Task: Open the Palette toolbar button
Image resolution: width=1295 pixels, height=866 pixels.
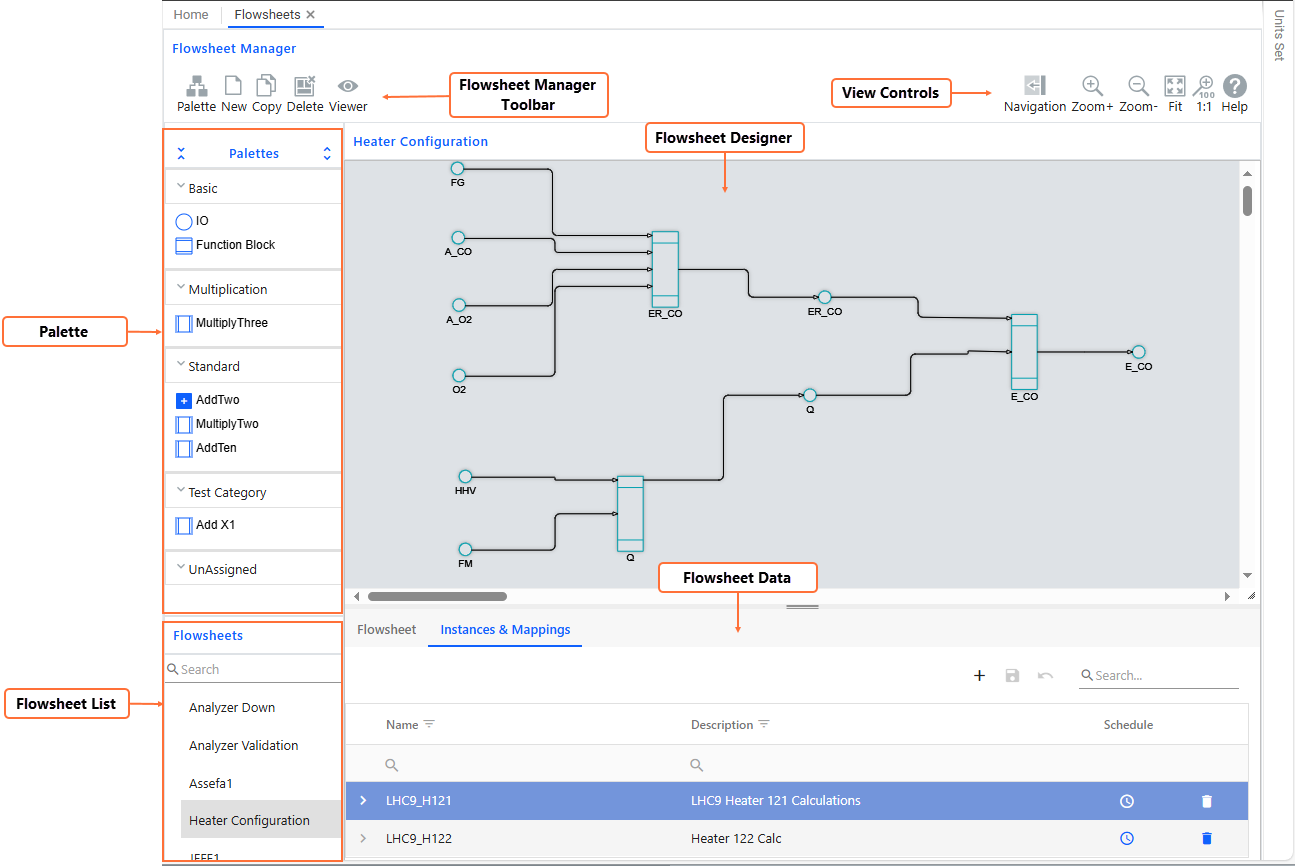Action: (x=196, y=94)
